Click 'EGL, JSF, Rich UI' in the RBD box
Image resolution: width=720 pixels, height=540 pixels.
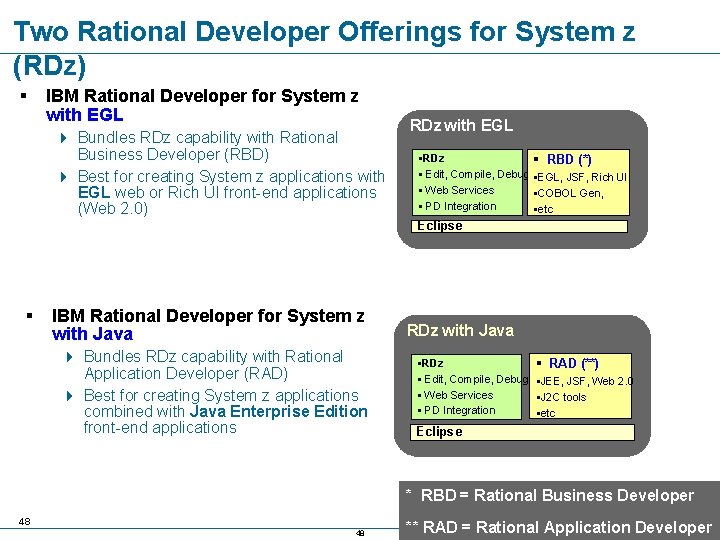pyautogui.click(x=582, y=177)
